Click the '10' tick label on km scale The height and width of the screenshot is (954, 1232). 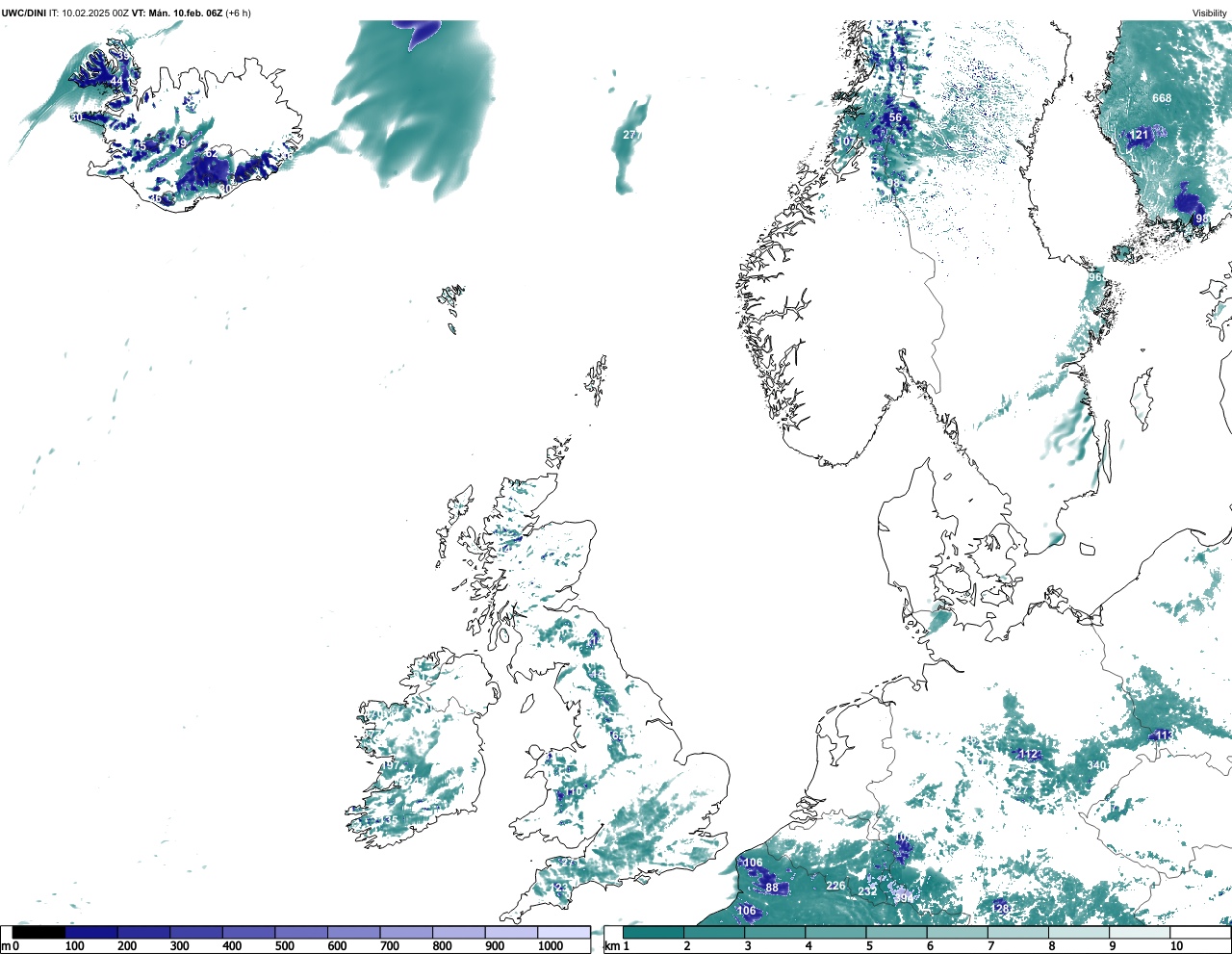click(x=1176, y=946)
